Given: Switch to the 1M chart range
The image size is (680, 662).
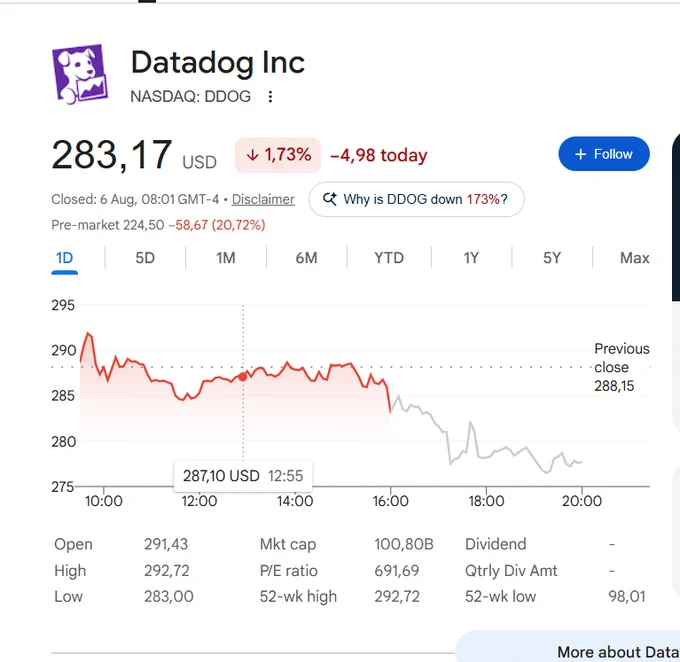Looking at the screenshot, I should click(226, 258).
